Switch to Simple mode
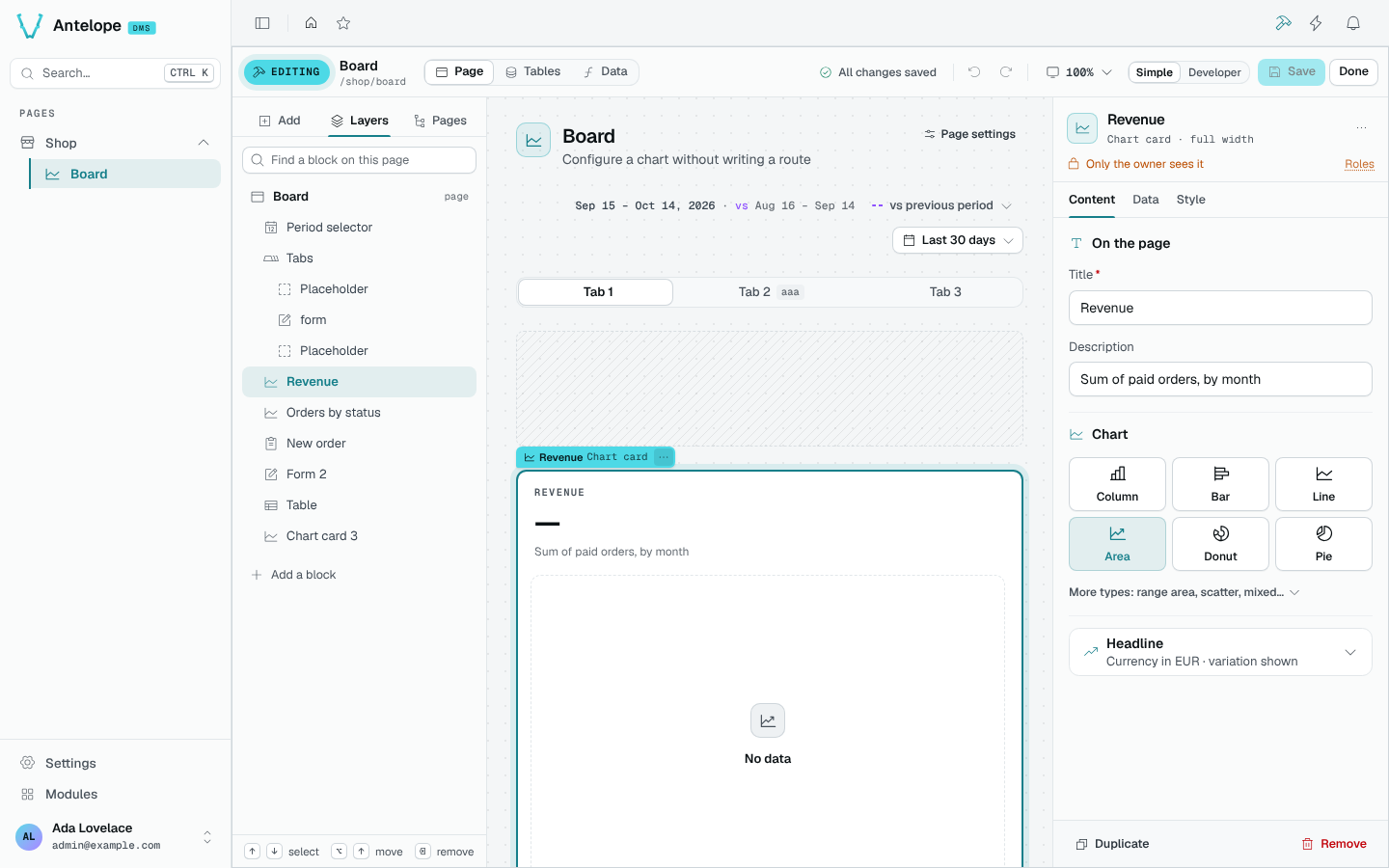The width and height of the screenshot is (1389, 868). [x=1154, y=72]
